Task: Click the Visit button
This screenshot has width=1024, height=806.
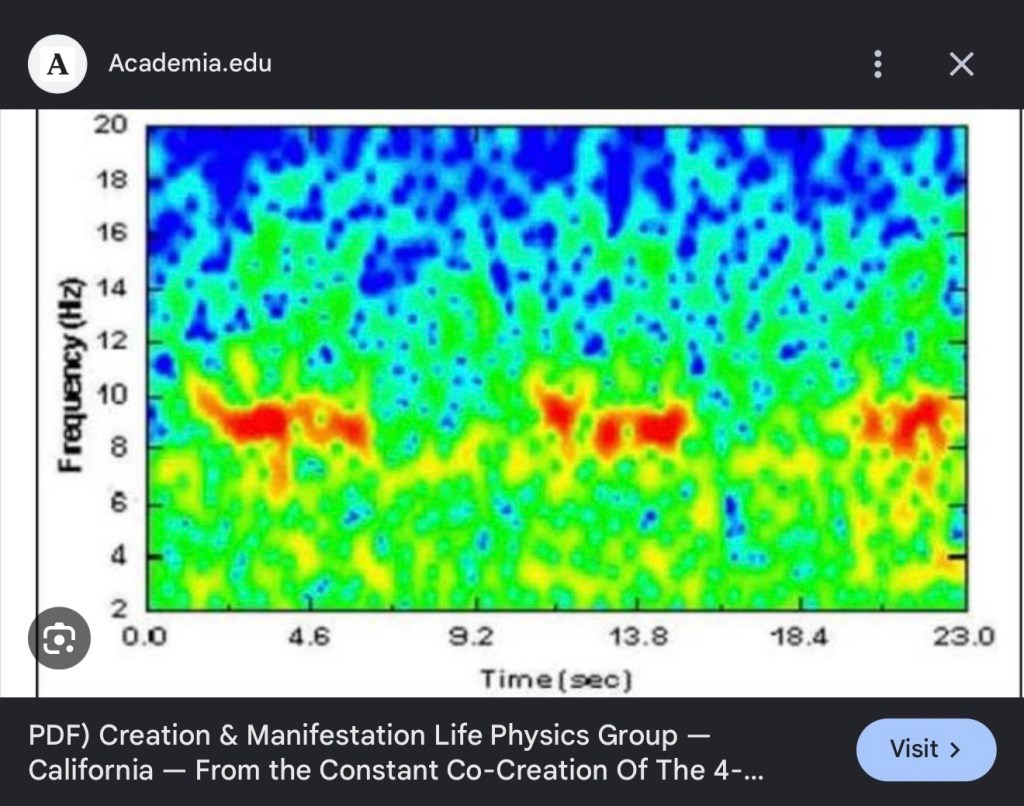Action: 926,750
